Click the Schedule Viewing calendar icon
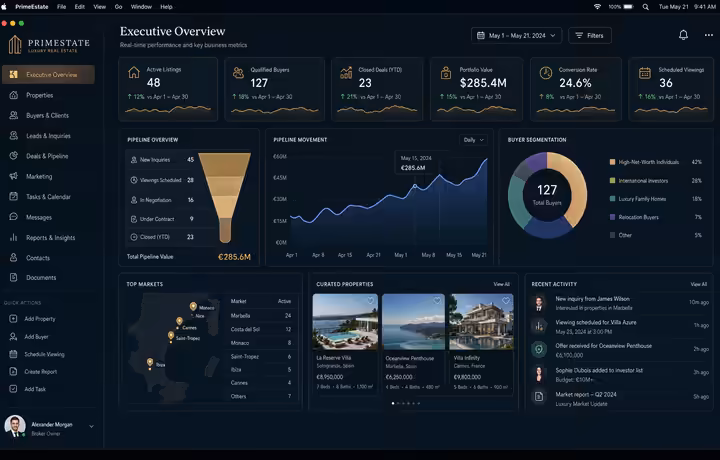720x460 pixels. [13, 354]
